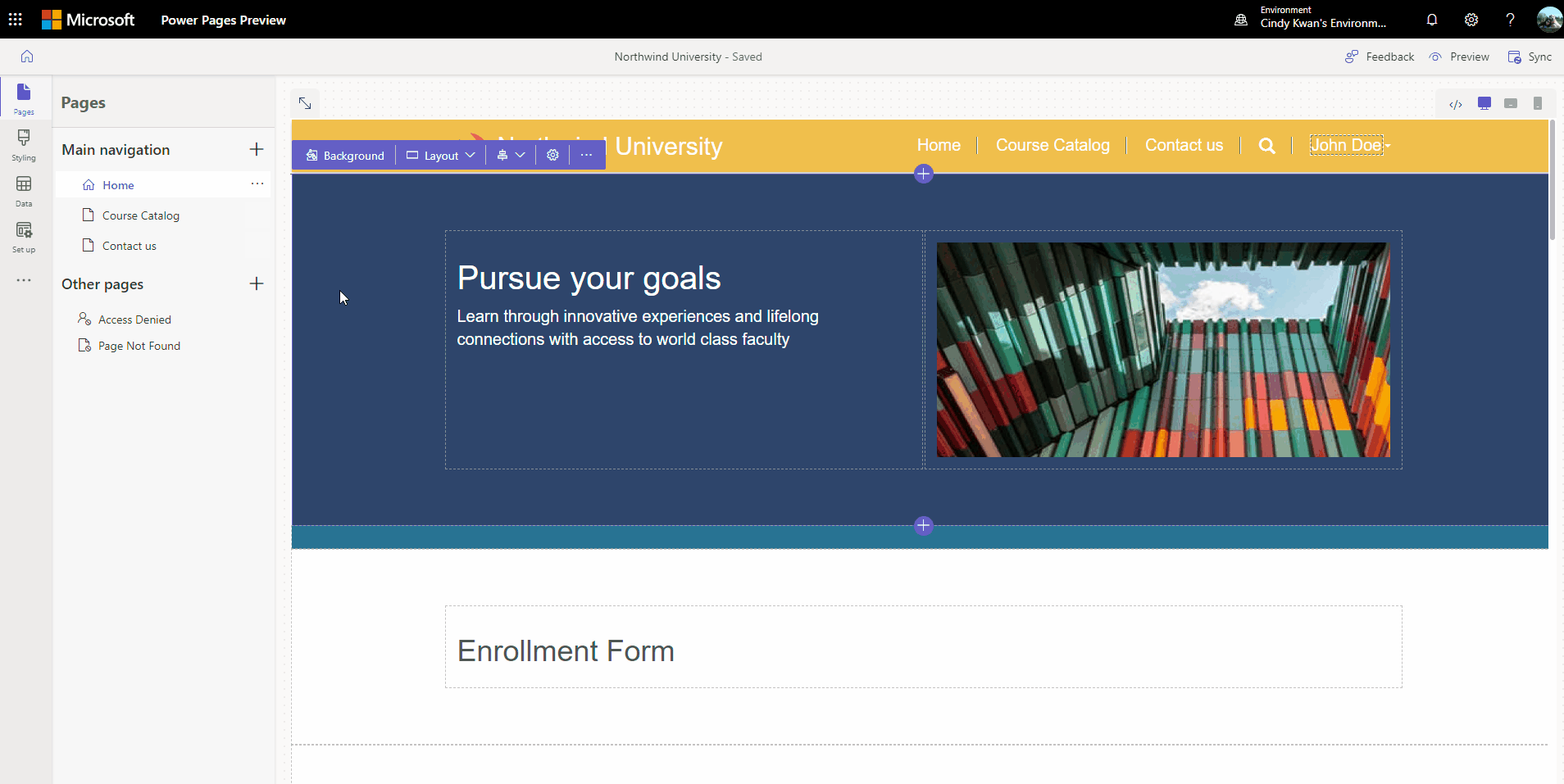Switch canvas to mobile preview
Viewport: 1564px width, 784px height.
click(1539, 104)
